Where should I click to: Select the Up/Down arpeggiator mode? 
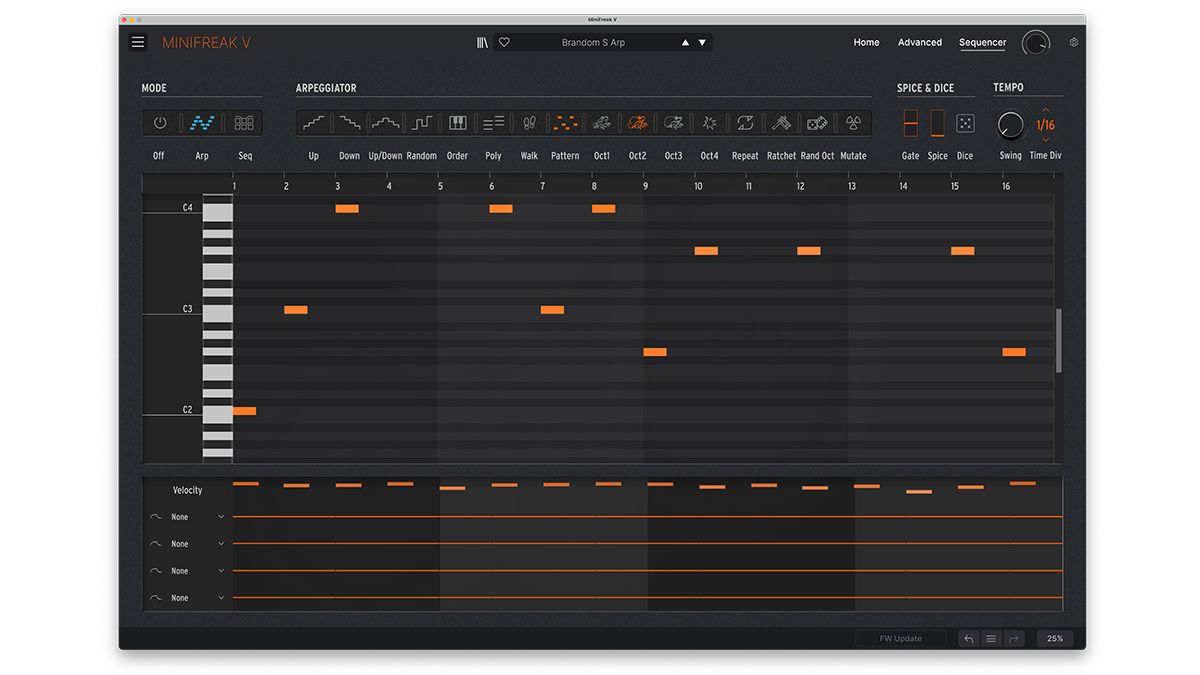[386, 123]
